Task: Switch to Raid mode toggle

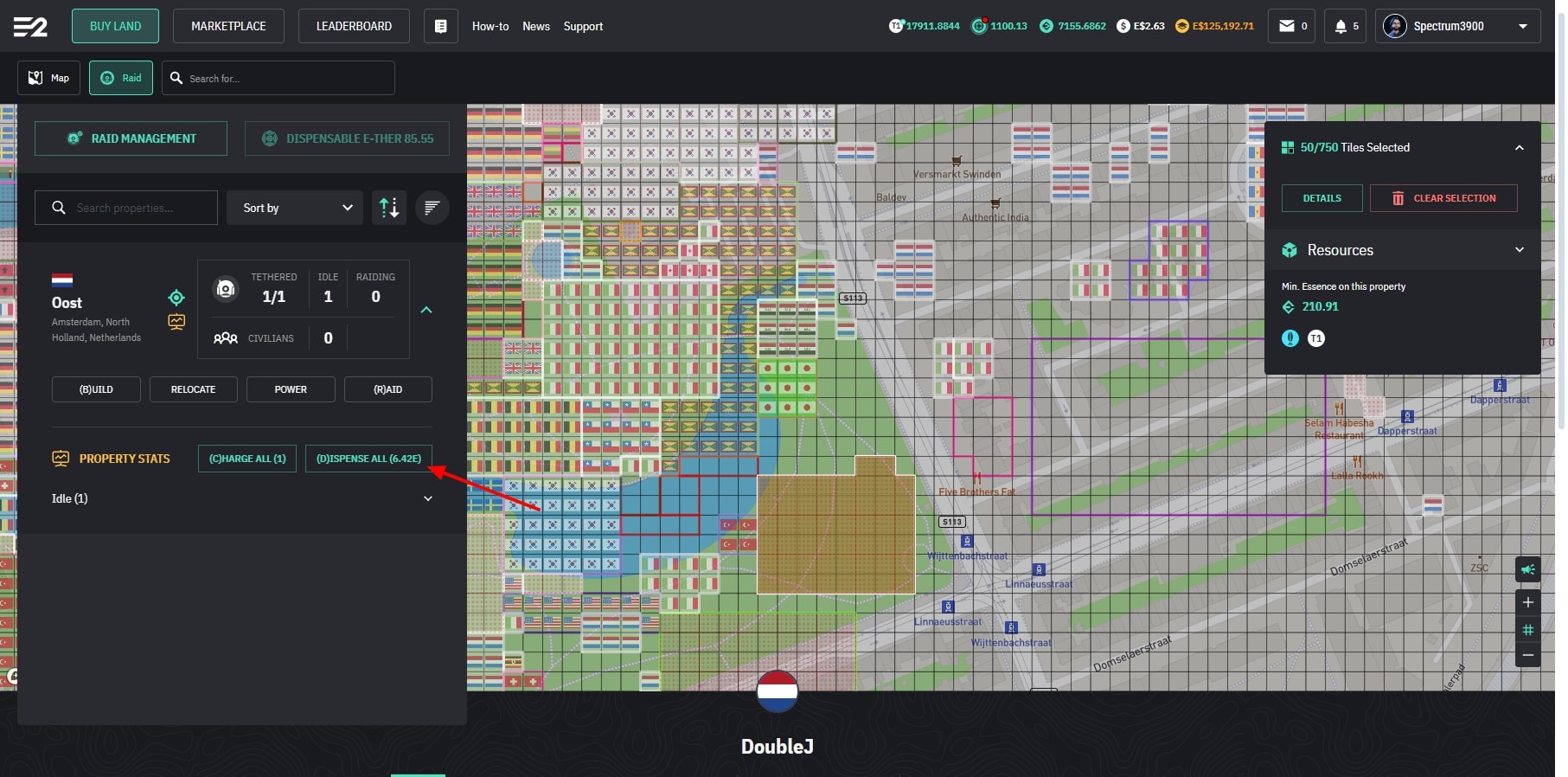Action: point(121,78)
